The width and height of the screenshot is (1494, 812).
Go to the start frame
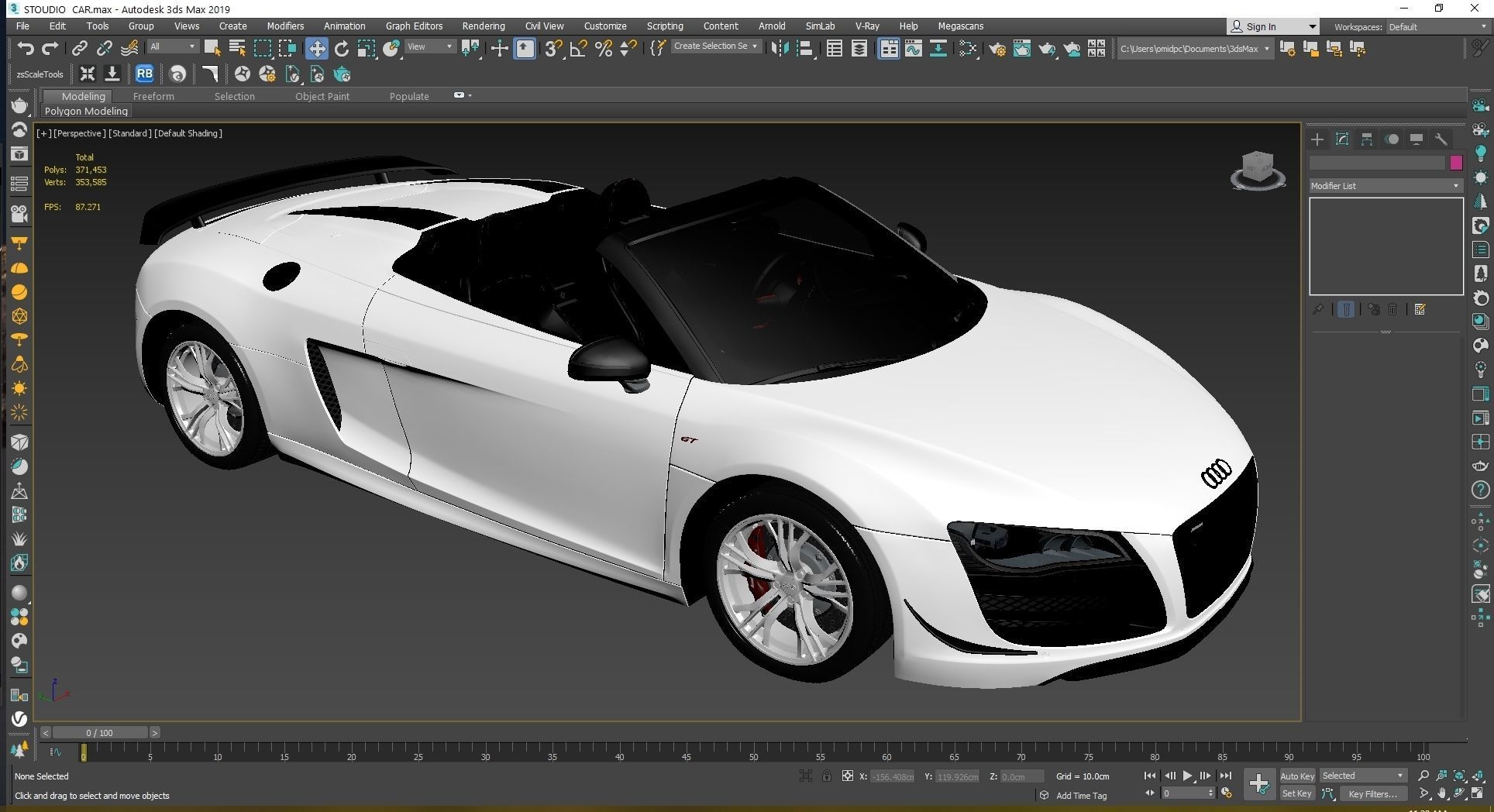point(1150,776)
